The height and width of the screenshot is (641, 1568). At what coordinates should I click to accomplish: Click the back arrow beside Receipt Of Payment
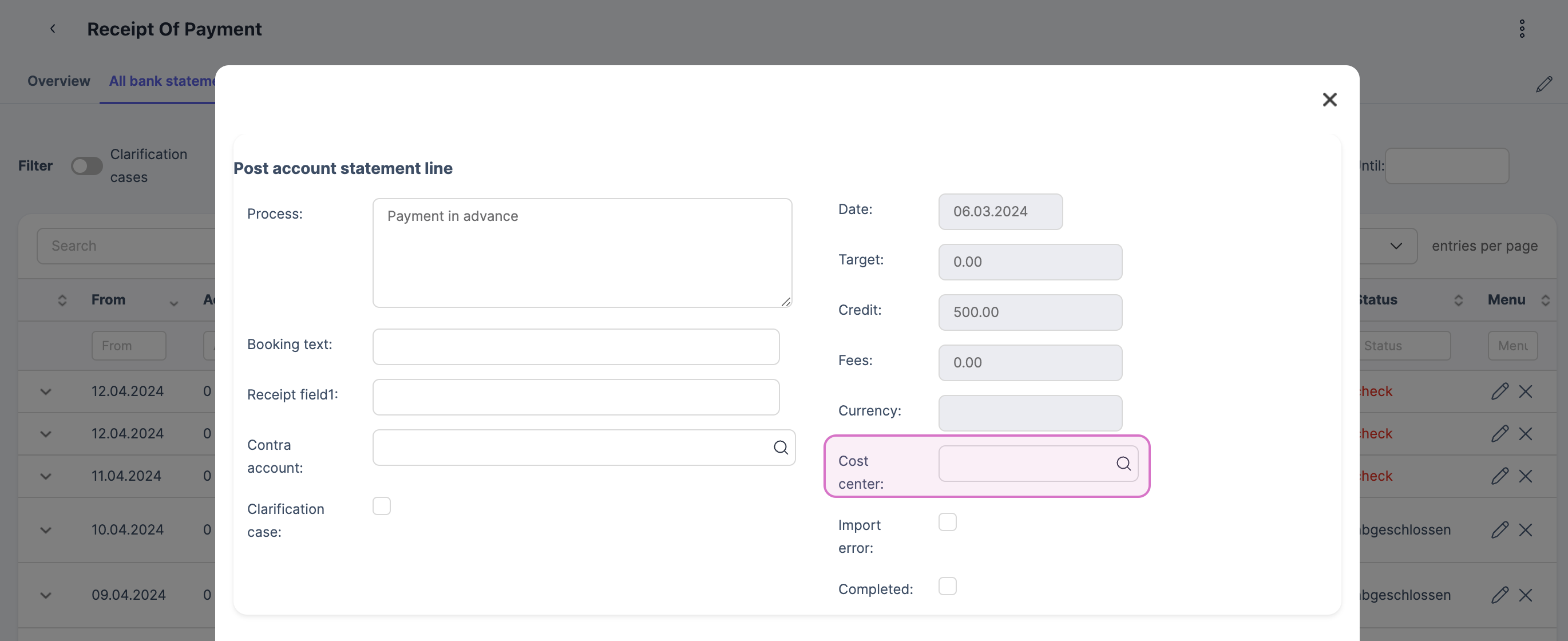(x=53, y=29)
